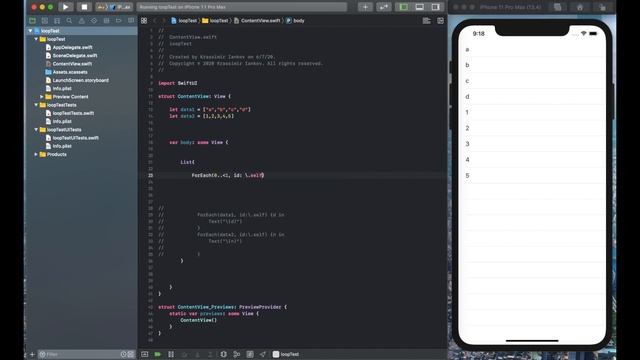Viewport: 640px width, 360px height.
Task: Click the Run (play) button in Xcode
Action: pos(65,7)
